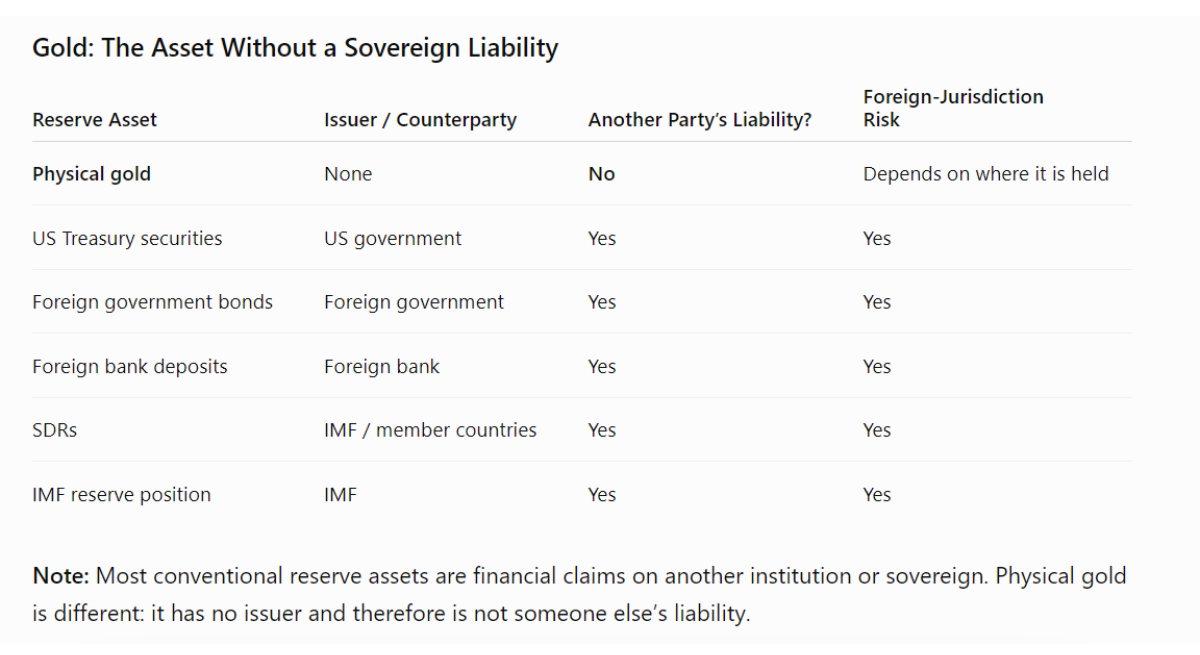Image resolution: width=1200 pixels, height=655 pixels.
Task: Select the IMF issuer cell in last row
Action: click(x=340, y=494)
